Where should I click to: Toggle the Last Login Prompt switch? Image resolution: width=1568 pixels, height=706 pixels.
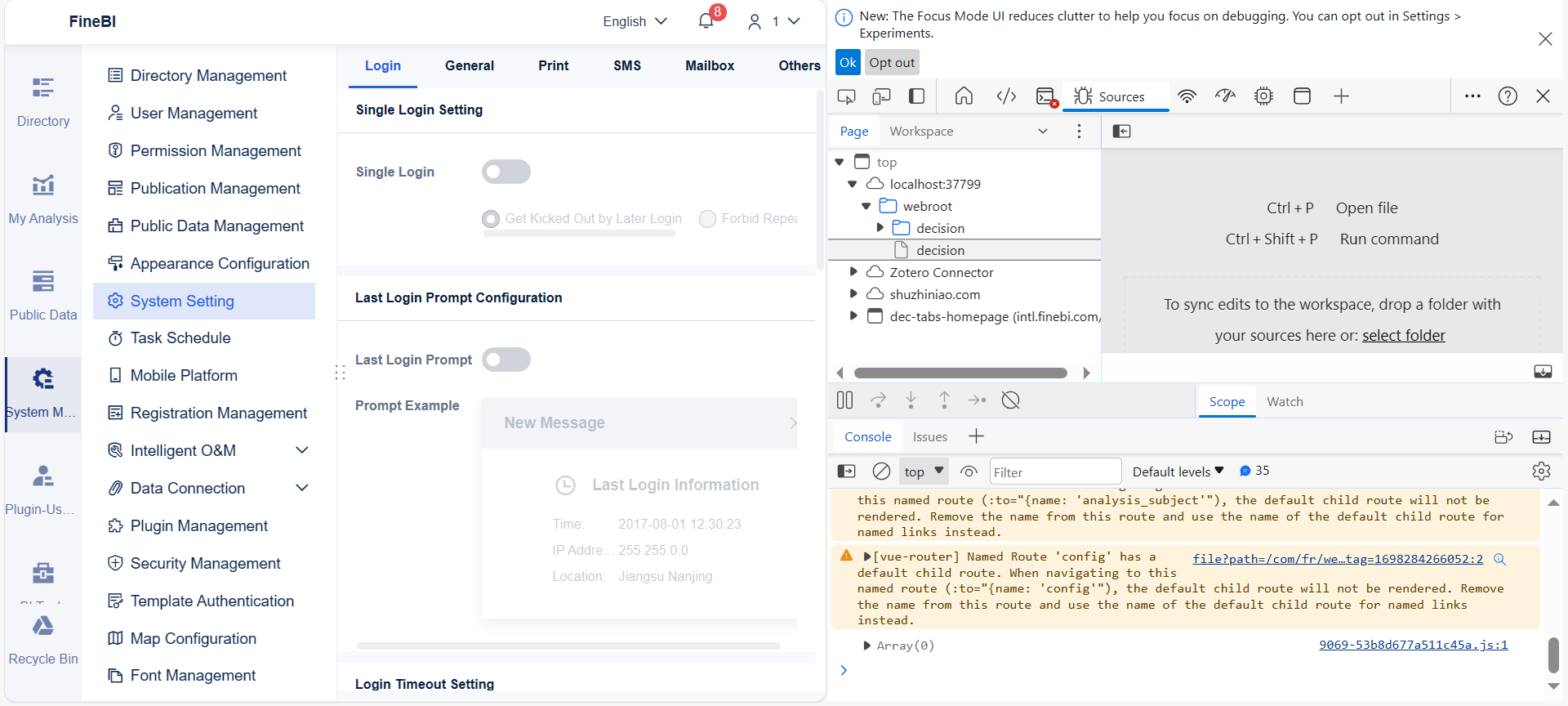(x=506, y=360)
